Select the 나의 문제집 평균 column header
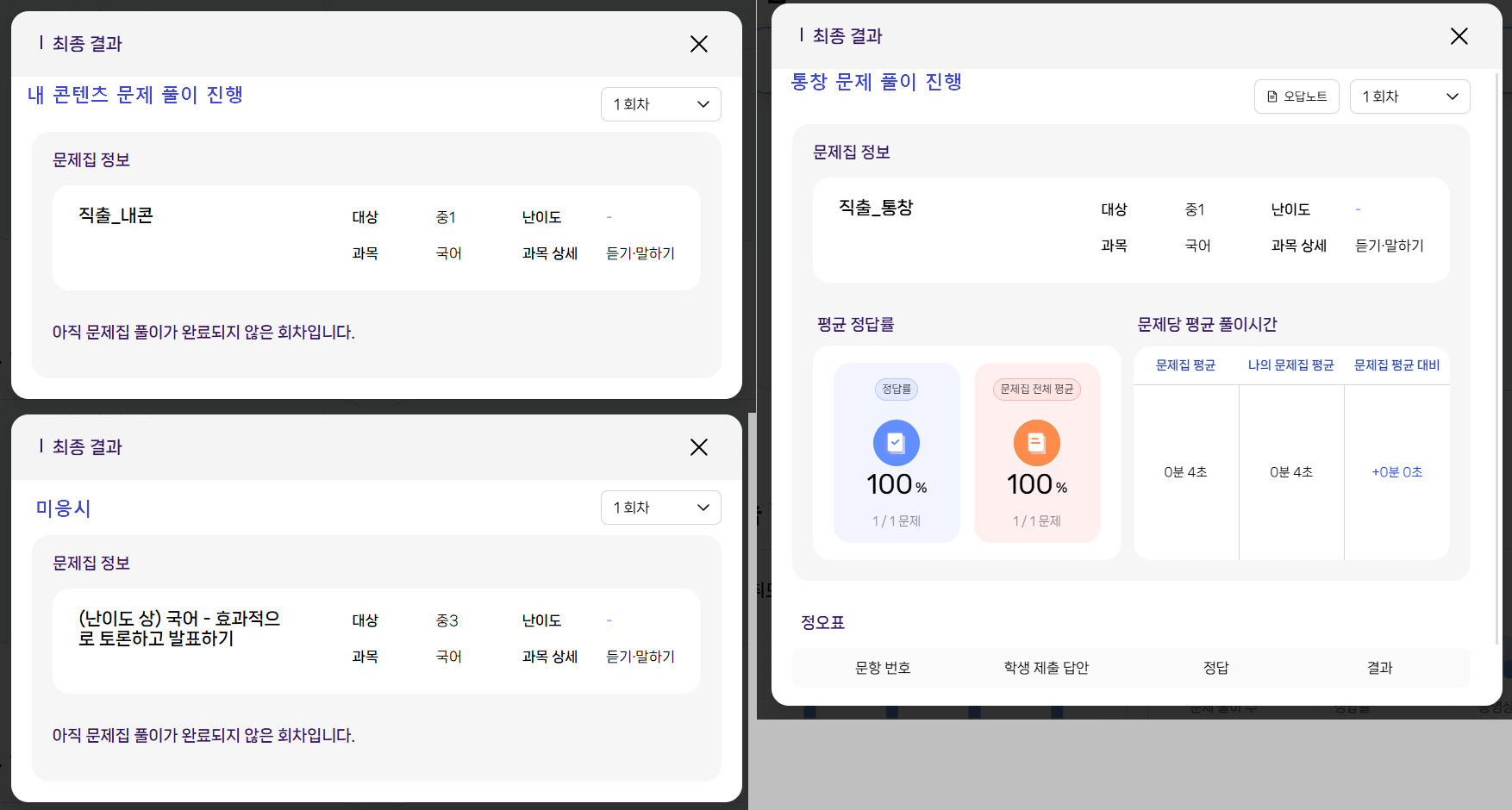Viewport: 1512px width, 810px height. pos(1290,365)
